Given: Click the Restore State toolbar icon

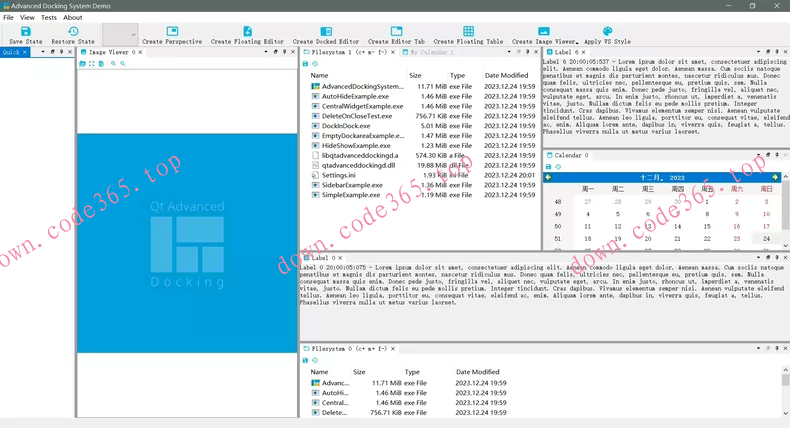Looking at the screenshot, I should tap(72, 32).
